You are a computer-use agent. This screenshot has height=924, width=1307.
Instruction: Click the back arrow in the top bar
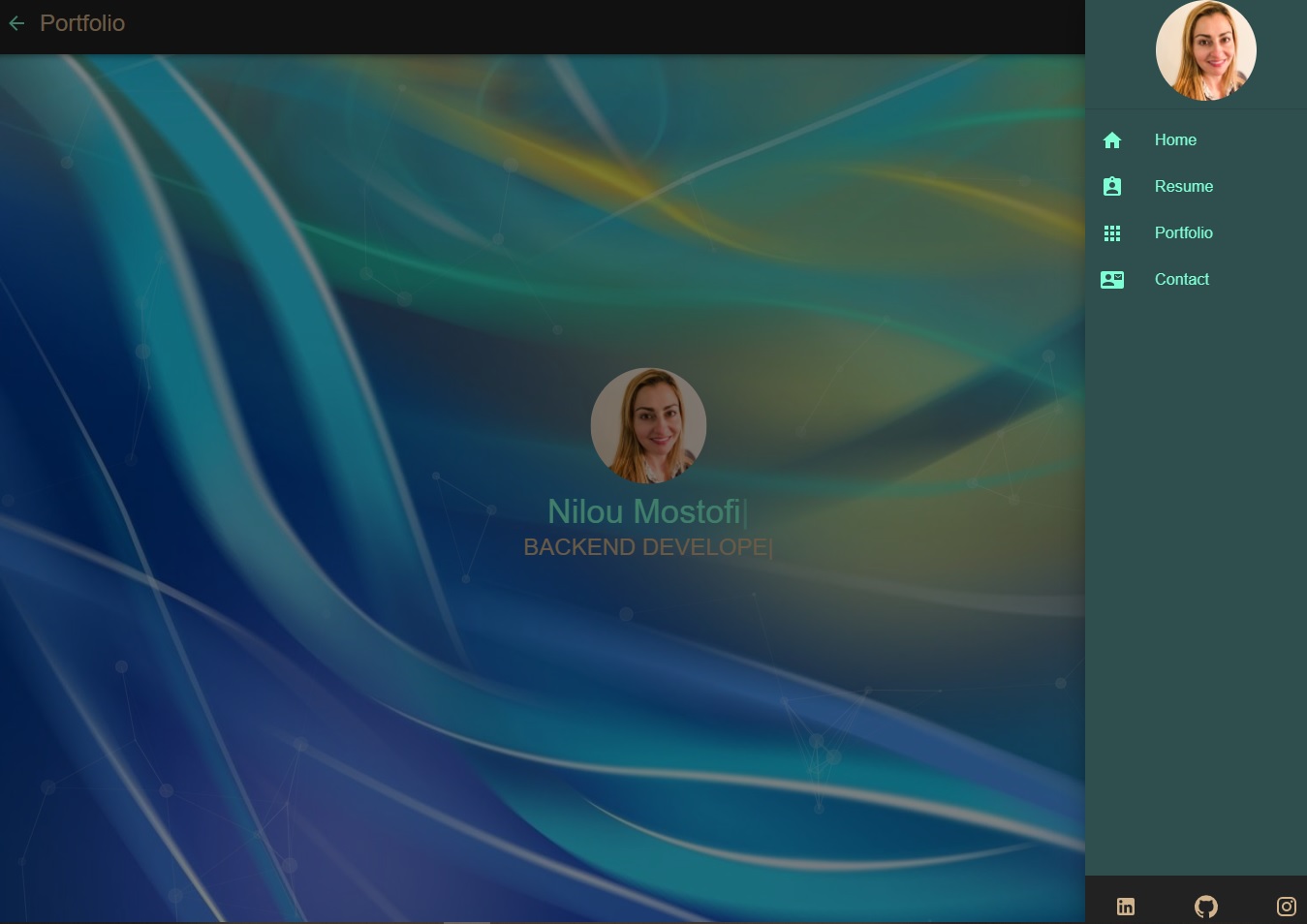click(16, 23)
